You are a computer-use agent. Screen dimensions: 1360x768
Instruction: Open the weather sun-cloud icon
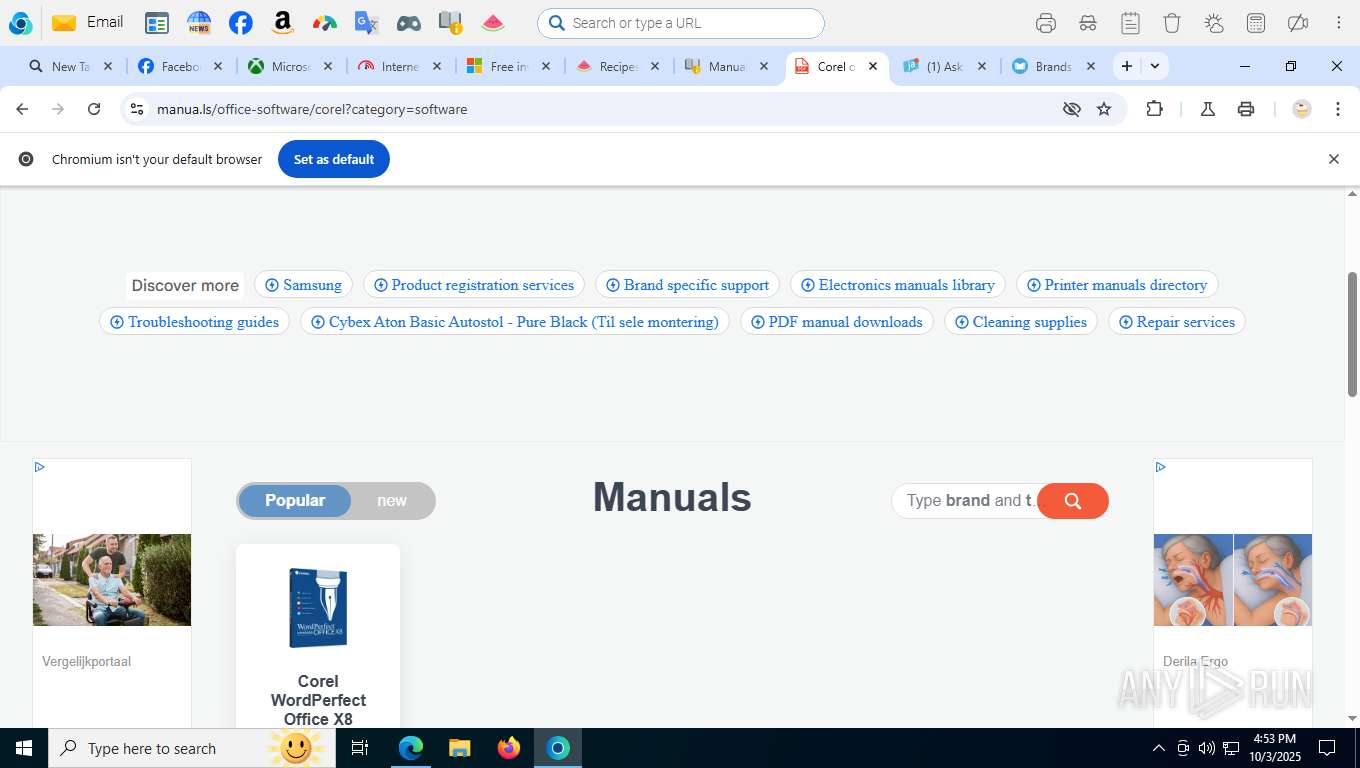click(x=1214, y=23)
